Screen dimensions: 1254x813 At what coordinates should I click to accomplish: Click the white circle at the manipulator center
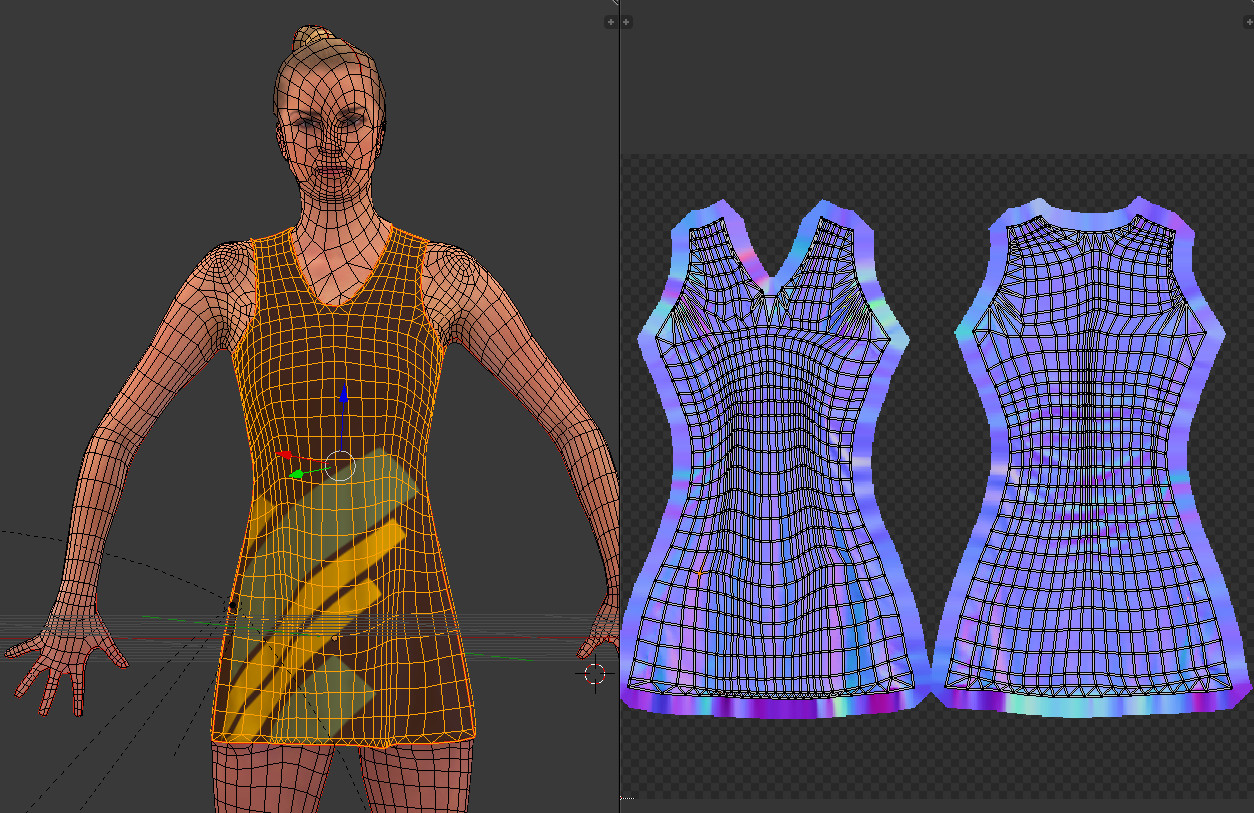click(x=341, y=465)
